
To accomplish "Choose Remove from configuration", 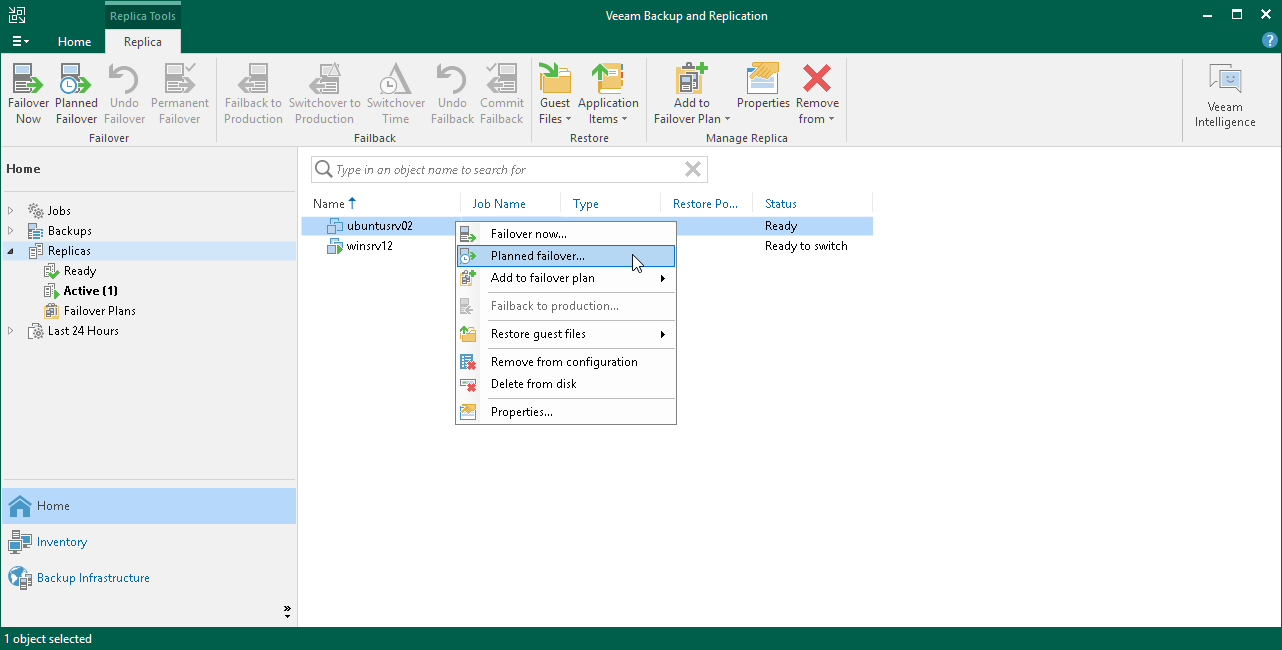I will pos(566,362).
